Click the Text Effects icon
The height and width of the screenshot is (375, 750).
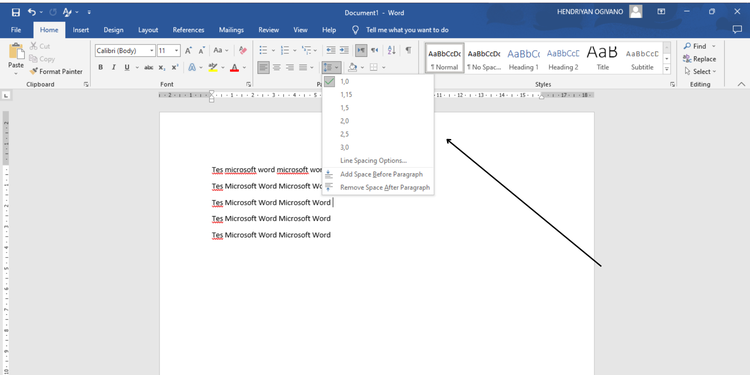pyautogui.click(x=192, y=67)
